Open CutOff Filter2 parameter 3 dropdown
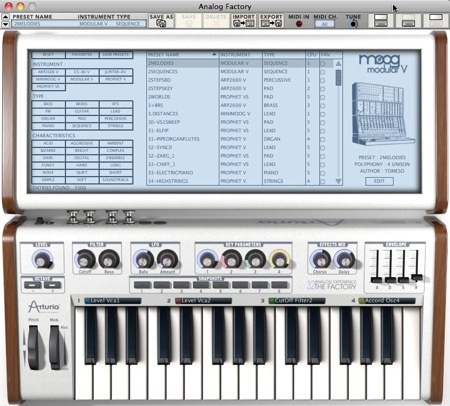 pyautogui.click(x=297, y=301)
